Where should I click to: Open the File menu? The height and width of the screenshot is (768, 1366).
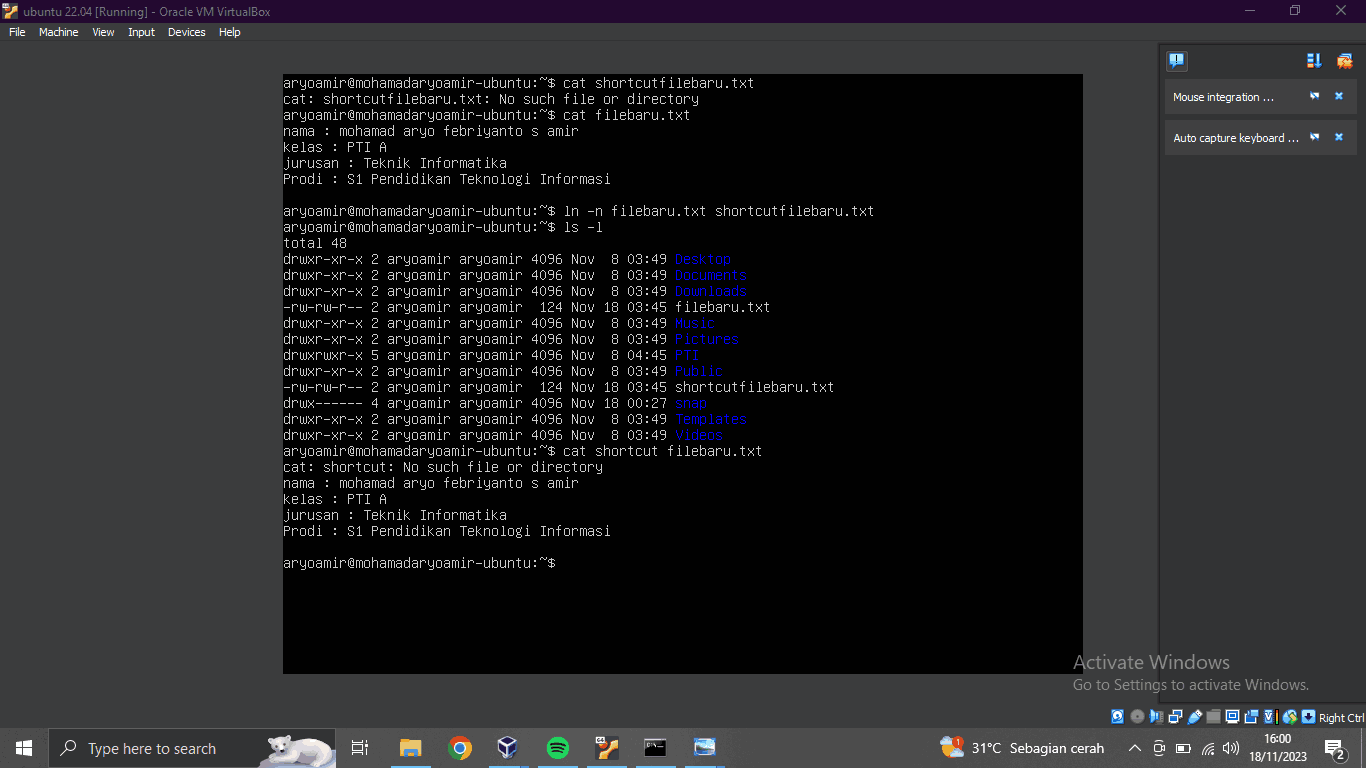pos(17,32)
